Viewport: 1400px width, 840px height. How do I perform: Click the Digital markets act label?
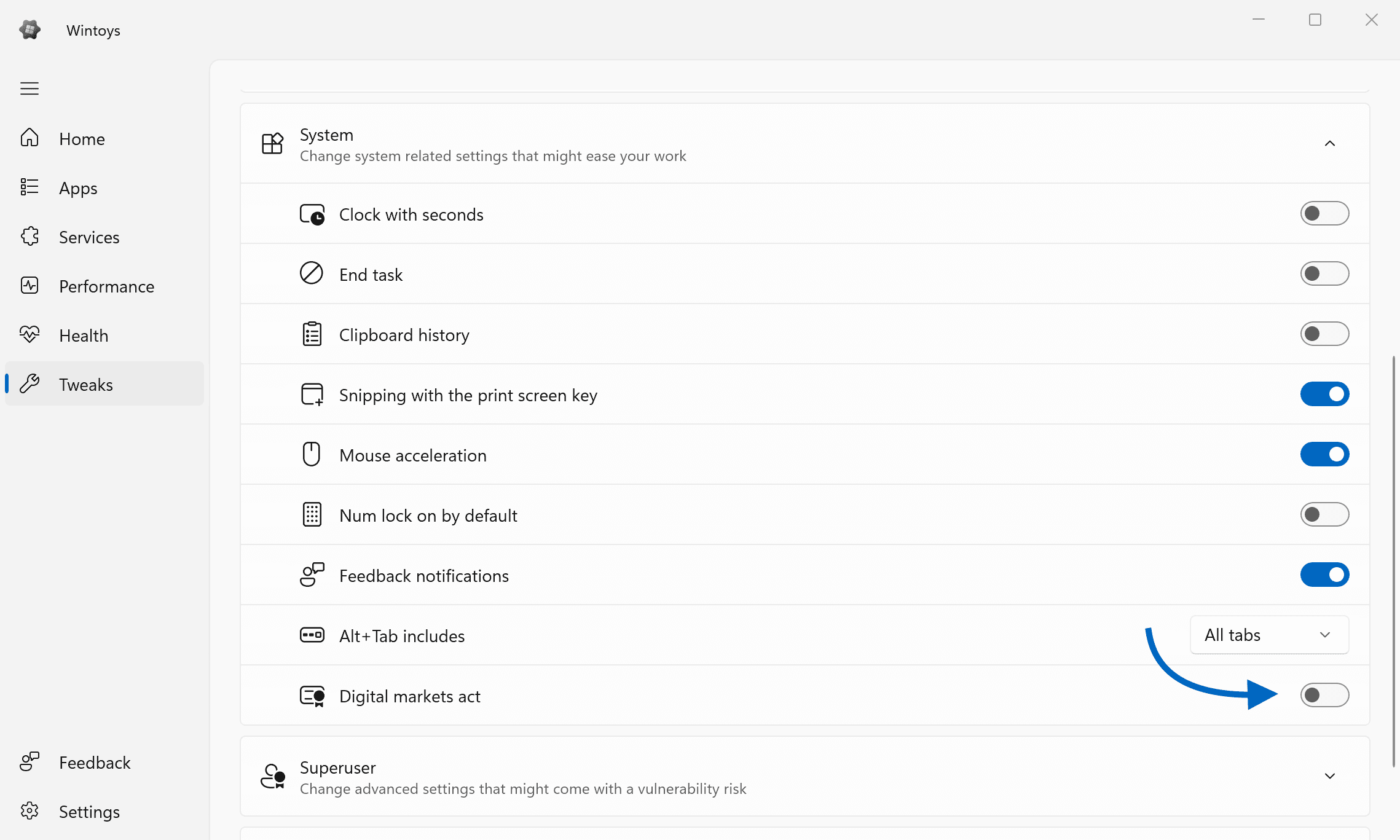410,696
